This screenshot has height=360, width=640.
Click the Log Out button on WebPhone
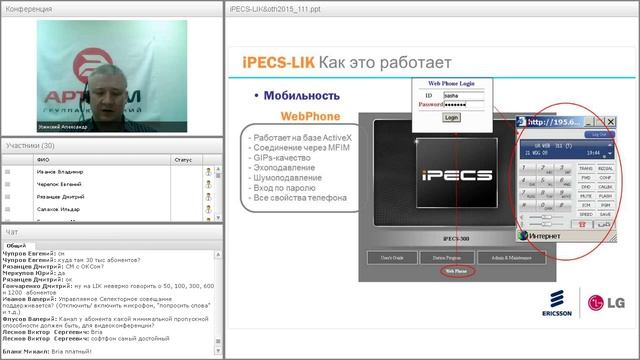599,134
